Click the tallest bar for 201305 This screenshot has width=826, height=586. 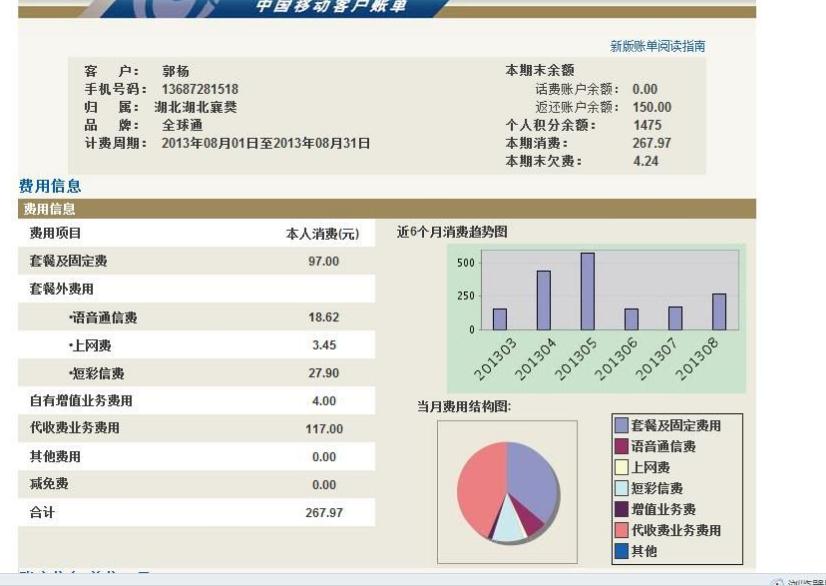pyautogui.click(x=588, y=291)
